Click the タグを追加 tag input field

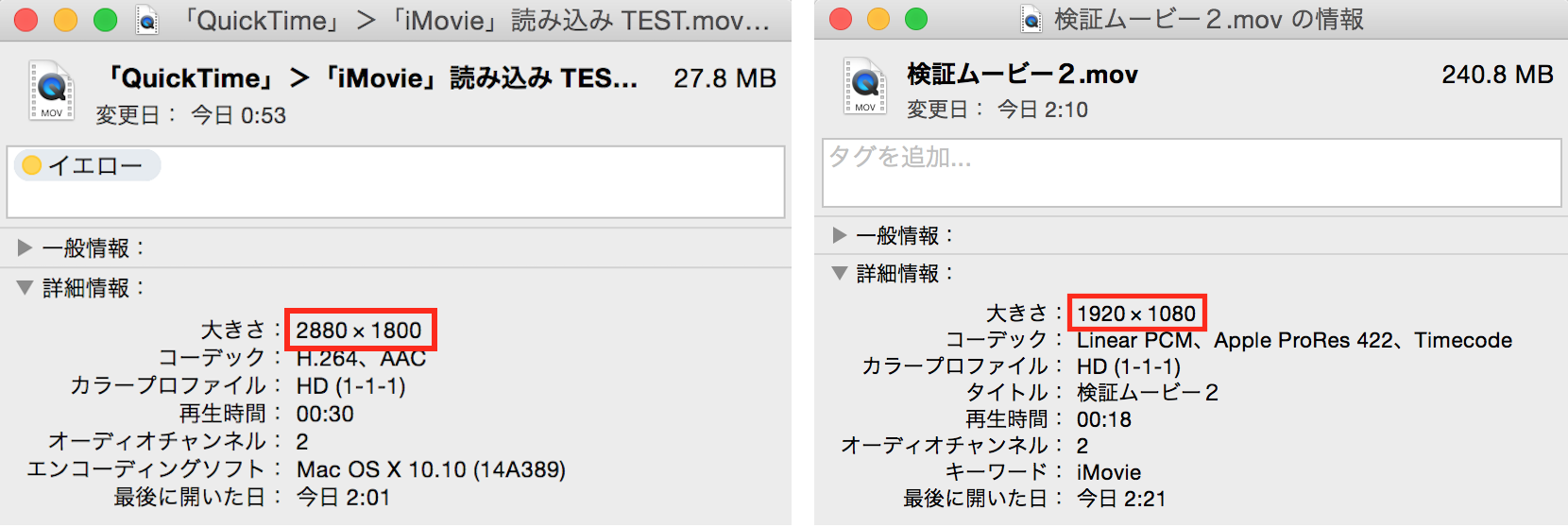click(1190, 172)
